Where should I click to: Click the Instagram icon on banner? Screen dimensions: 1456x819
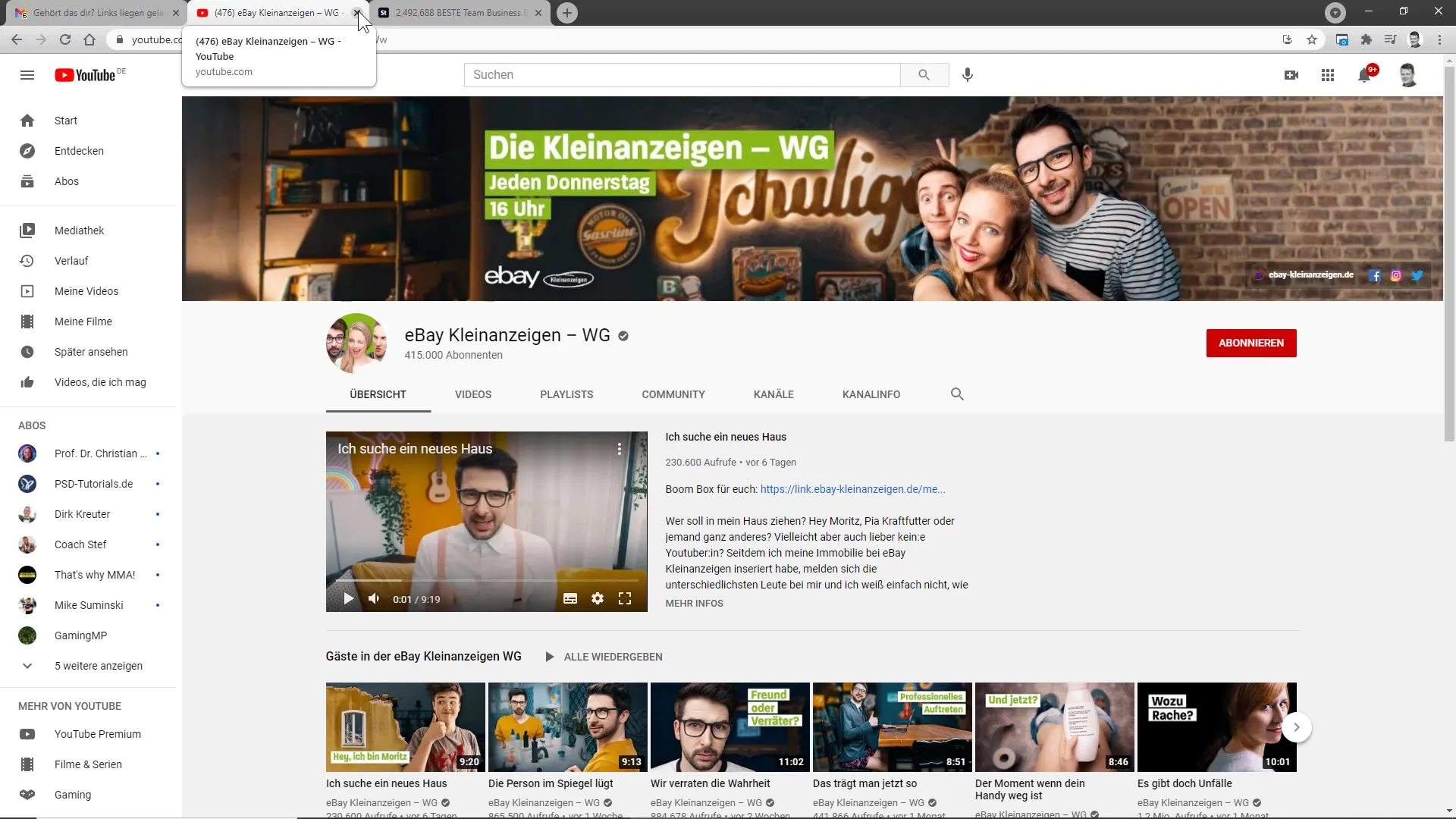pos(1396,275)
